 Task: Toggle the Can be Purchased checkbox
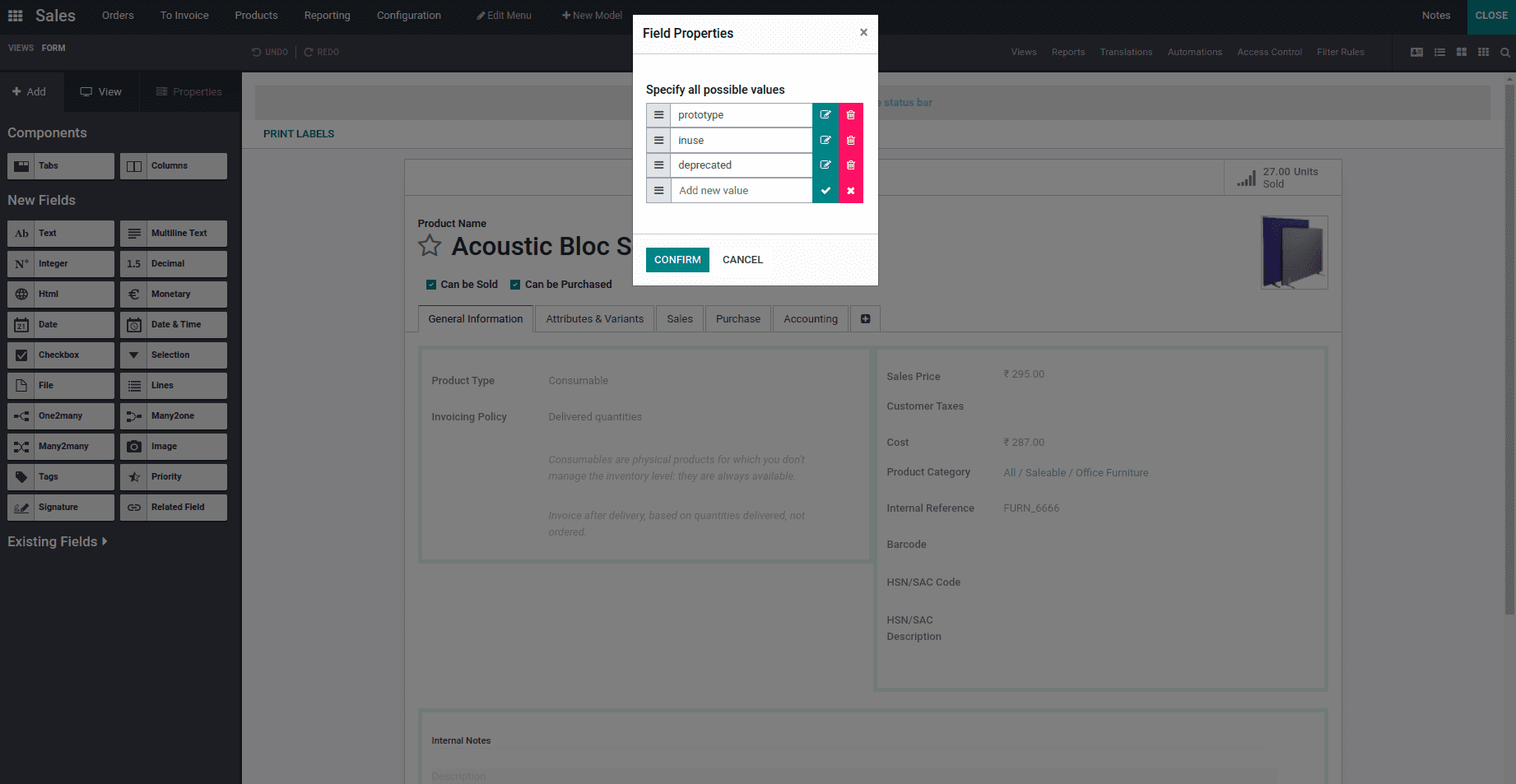click(x=515, y=284)
